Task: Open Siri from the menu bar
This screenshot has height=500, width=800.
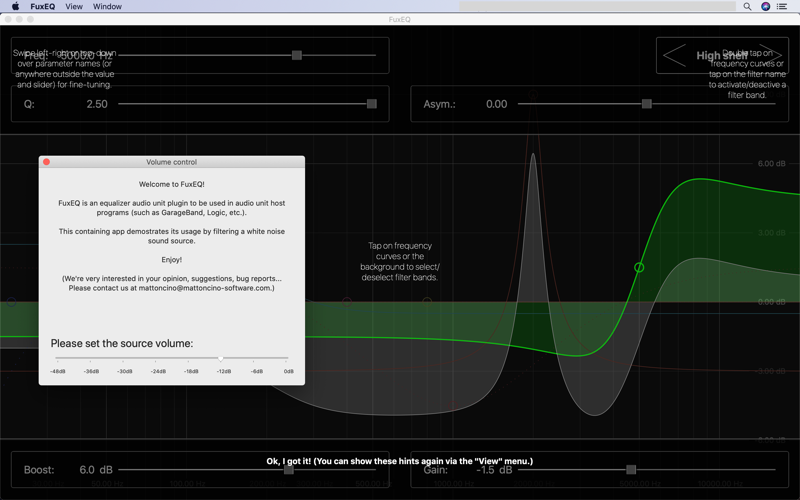Action: point(765,7)
